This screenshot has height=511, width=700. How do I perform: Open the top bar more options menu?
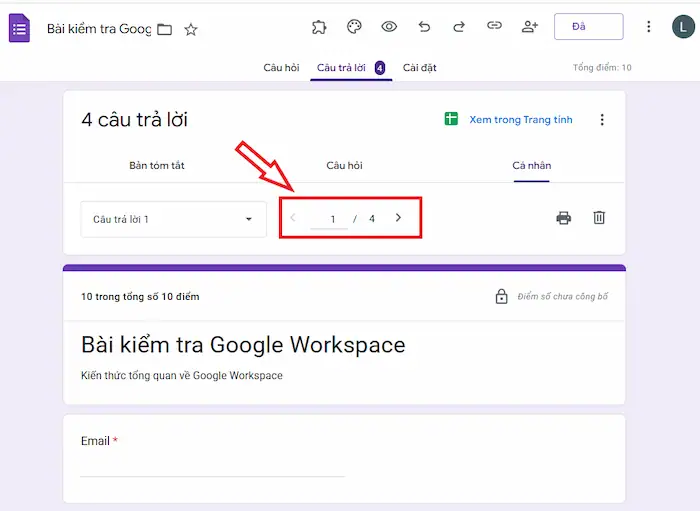pos(649,27)
